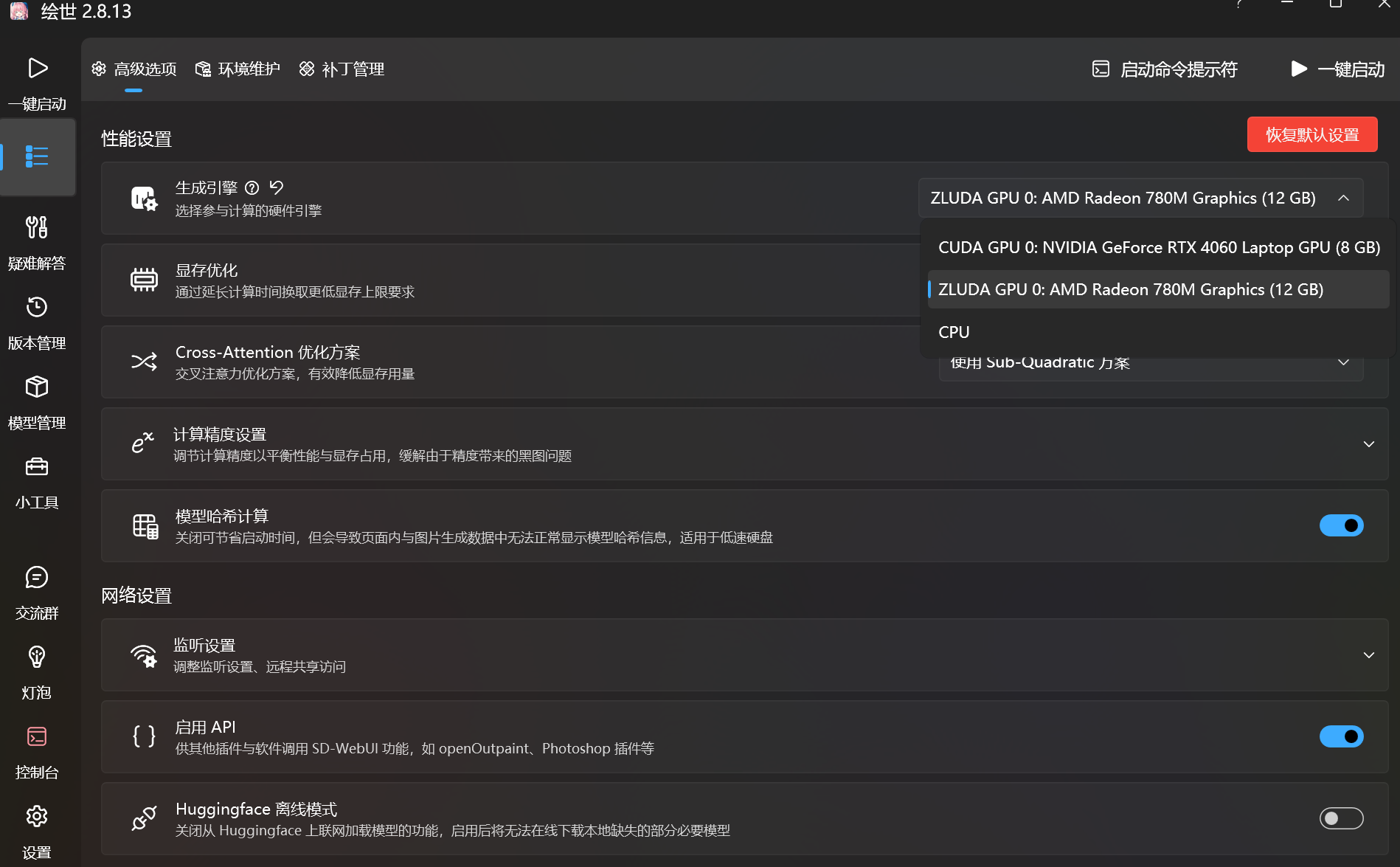Image resolution: width=1400 pixels, height=867 pixels.
Task: Open the 模型管理 model management icon
Action: pyautogui.click(x=37, y=387)
